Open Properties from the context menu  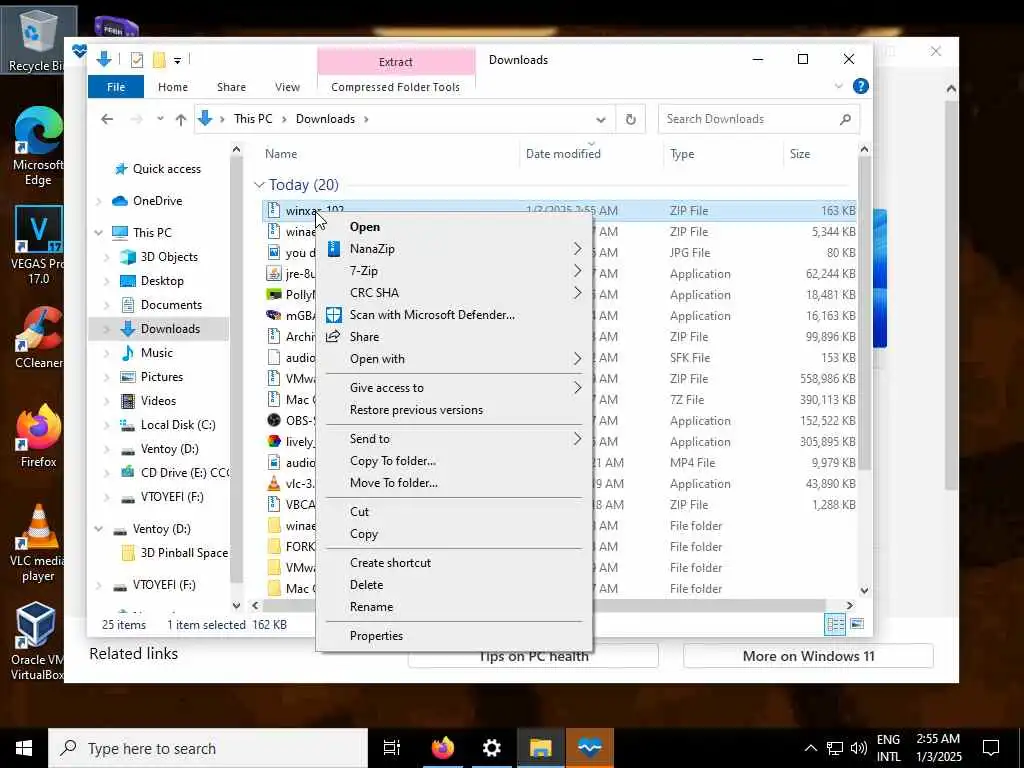point(454,636)
